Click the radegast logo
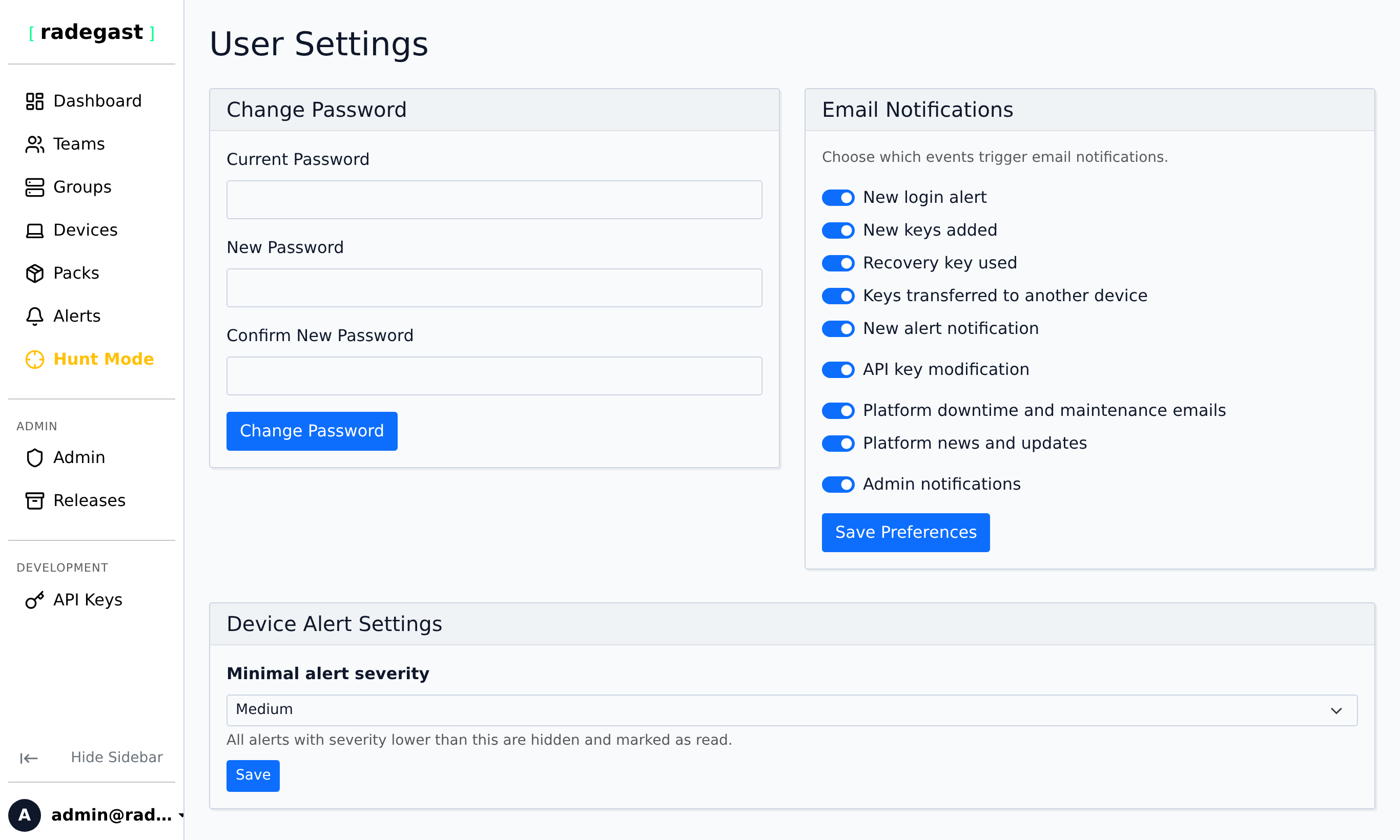Viewport: 1400px width, 840px height. click(92, 32)
